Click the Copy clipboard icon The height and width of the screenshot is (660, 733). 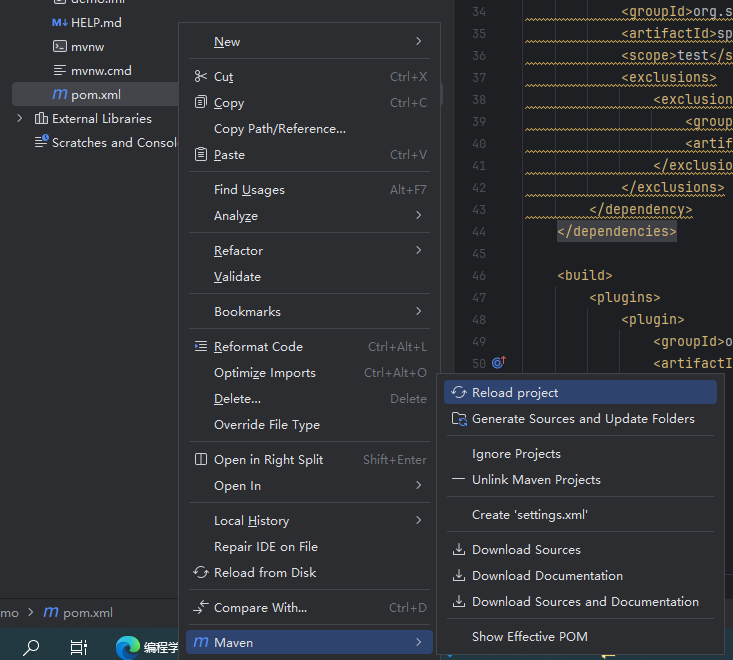[201, 102]
